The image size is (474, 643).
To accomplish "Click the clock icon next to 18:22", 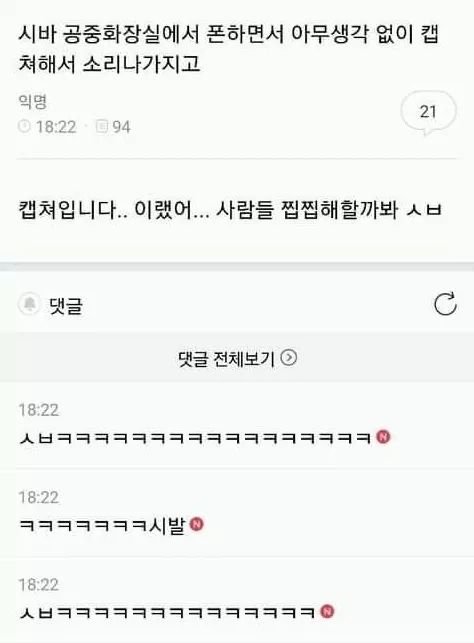I will [24, 126].
